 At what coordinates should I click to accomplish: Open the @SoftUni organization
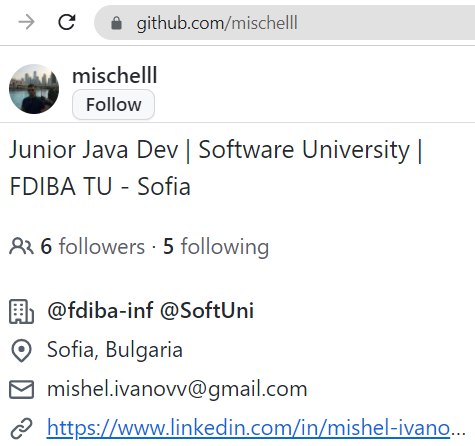tap(207, 310)
